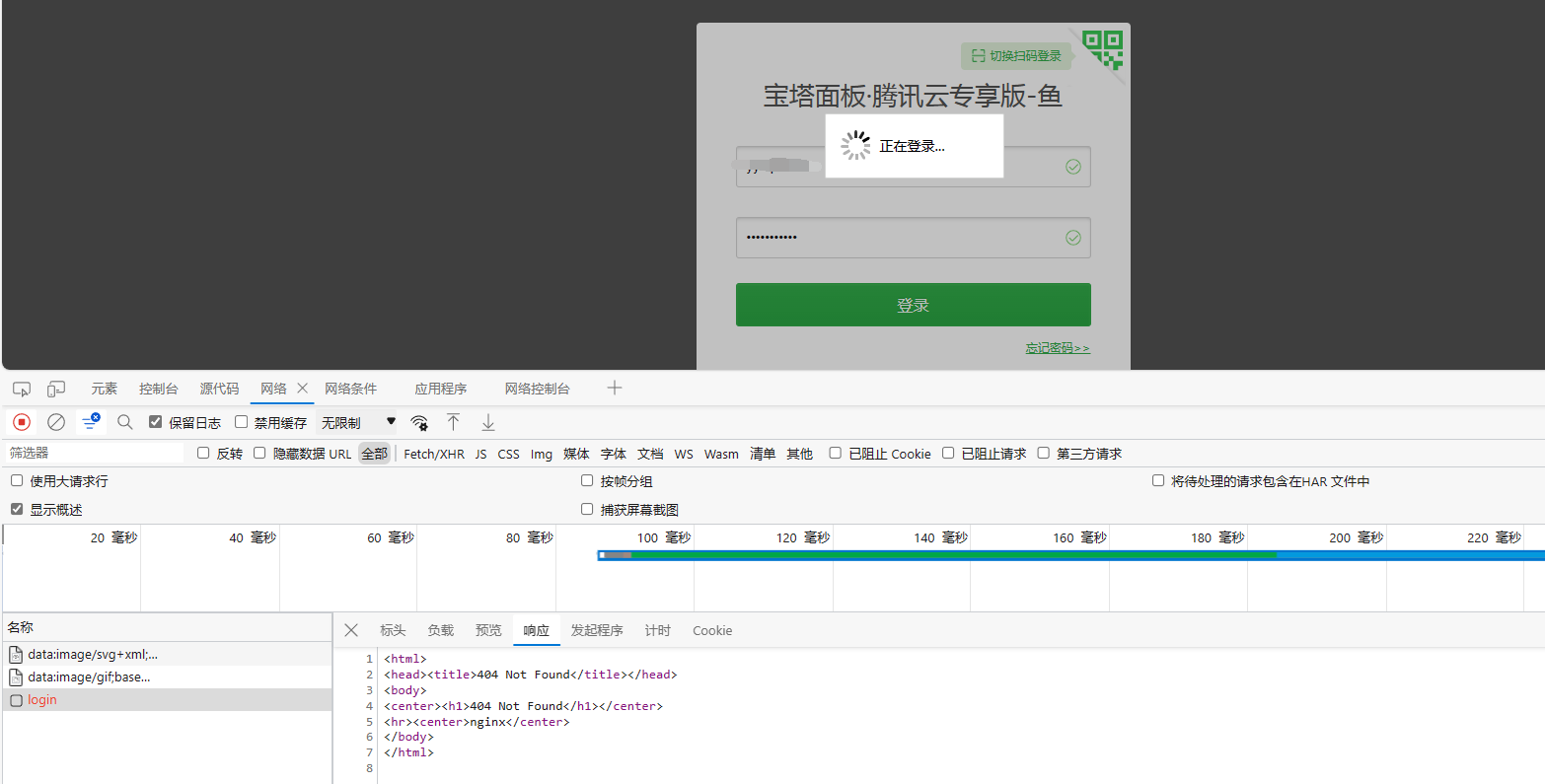Click the password input field
Screen dimensions: 1545x784
[913, 238]
